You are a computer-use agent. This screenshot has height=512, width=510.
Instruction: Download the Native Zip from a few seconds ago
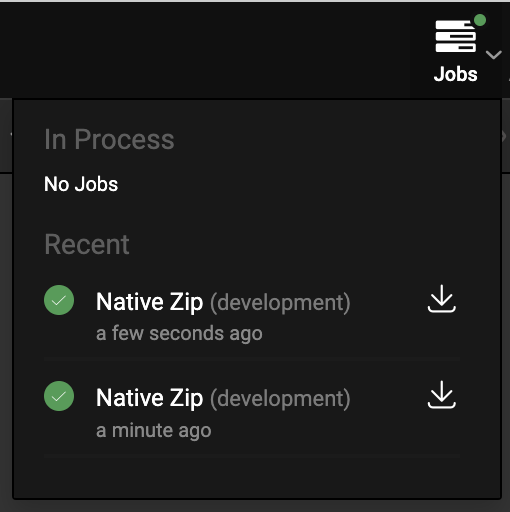pyautogui.click(x=441, y=299)
